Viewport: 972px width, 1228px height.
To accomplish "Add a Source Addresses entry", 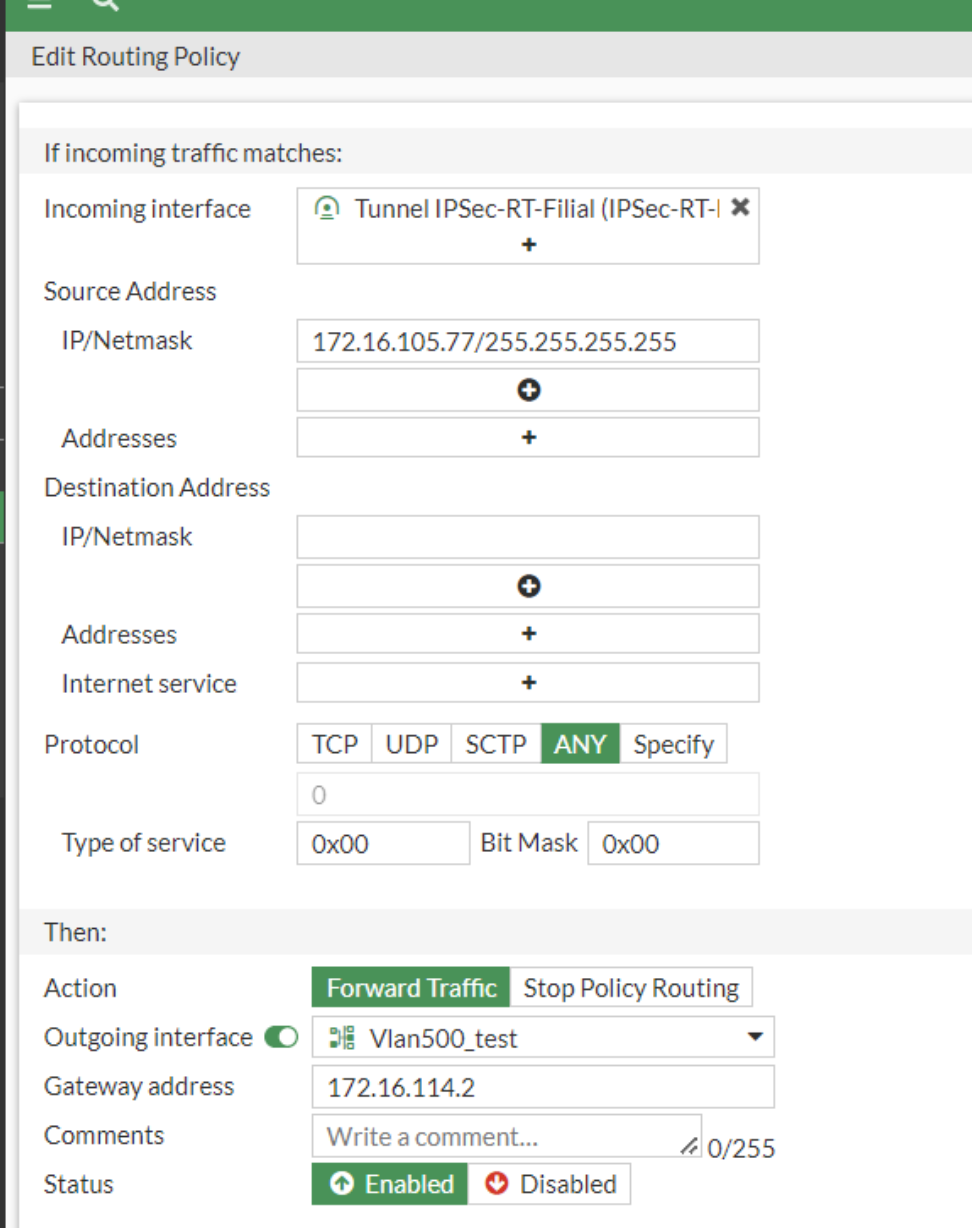I will click(x=528, y=438).
